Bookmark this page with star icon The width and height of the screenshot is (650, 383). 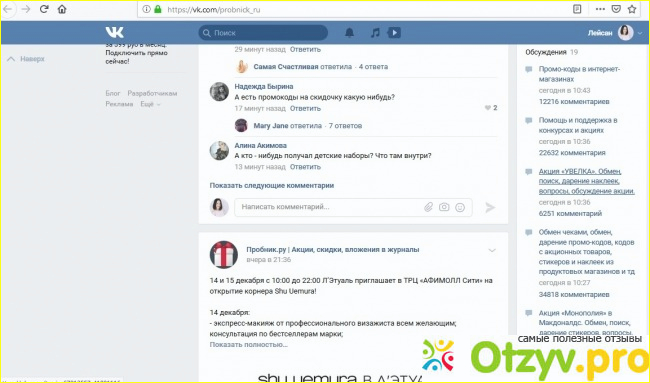pos(632,9)
